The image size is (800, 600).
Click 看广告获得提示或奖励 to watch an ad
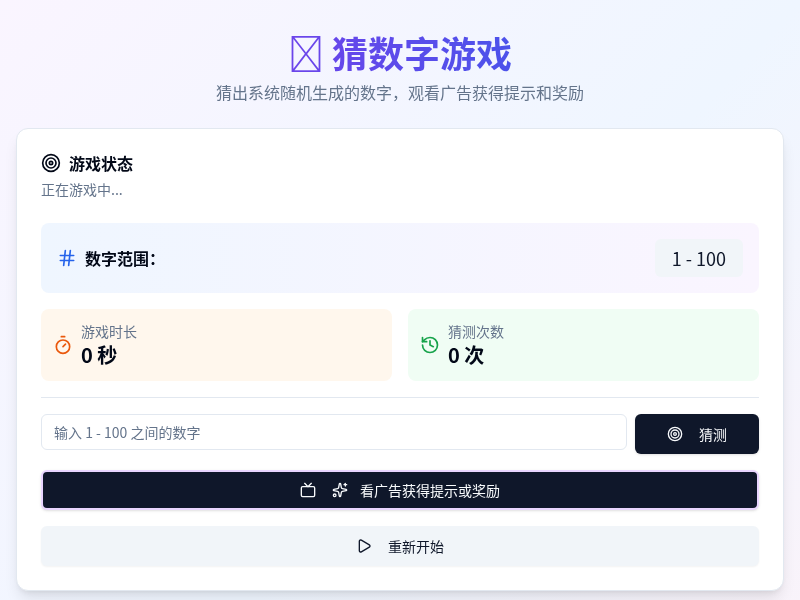point(400,490)
